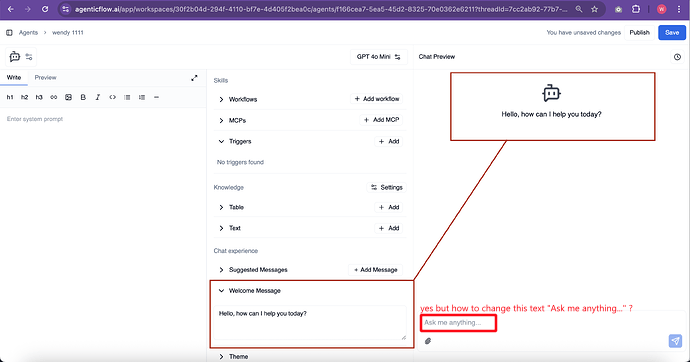
Task: Click the browser forward arrow
Action: pyautogui.click(x=27, y=9)
